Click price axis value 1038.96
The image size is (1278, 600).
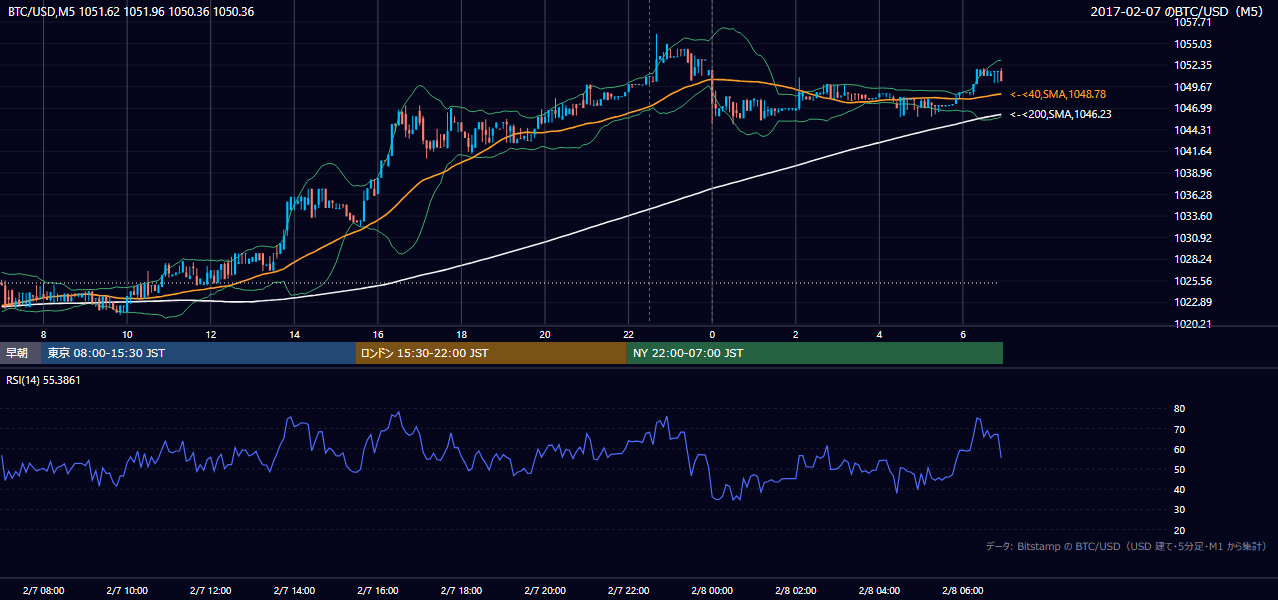tap(1194, 173)
